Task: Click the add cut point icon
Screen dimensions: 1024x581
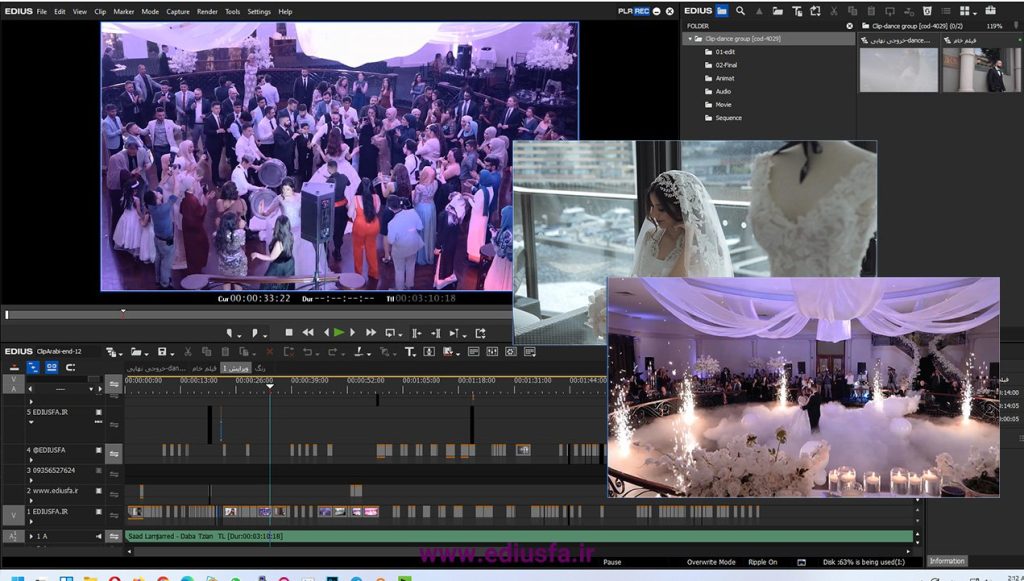Action: pyautogui.click(x=359, y=351)
